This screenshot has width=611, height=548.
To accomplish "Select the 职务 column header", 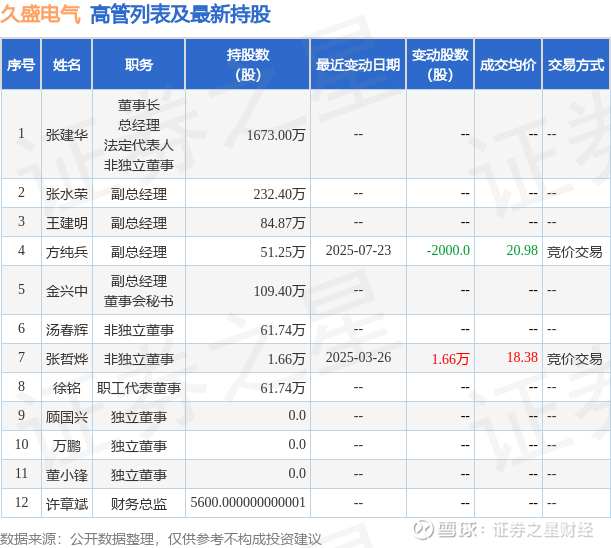I will point(139,64).
